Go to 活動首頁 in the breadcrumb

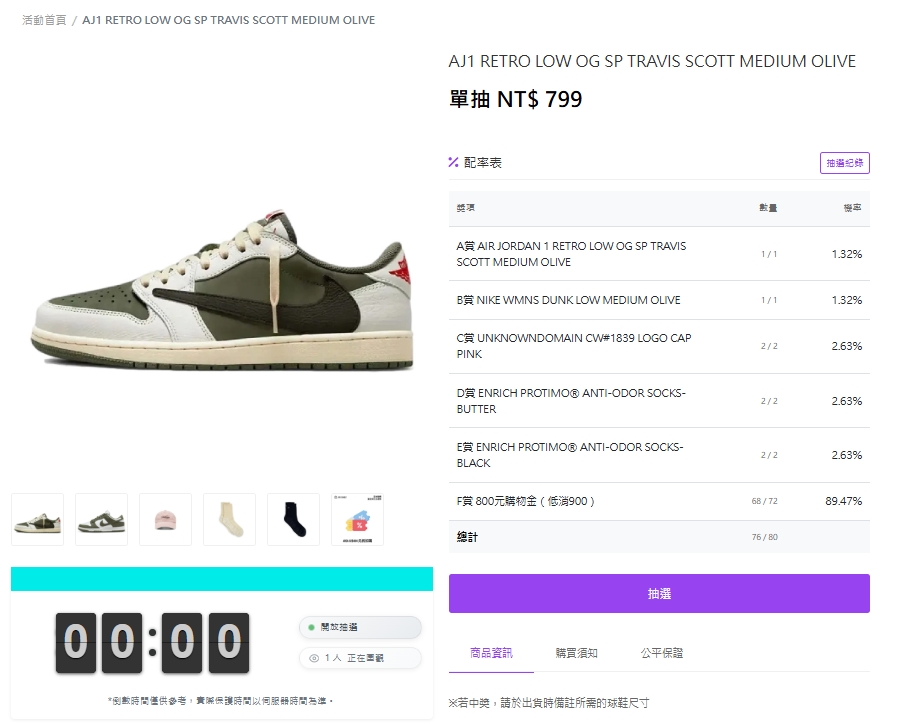click(44, 20)
